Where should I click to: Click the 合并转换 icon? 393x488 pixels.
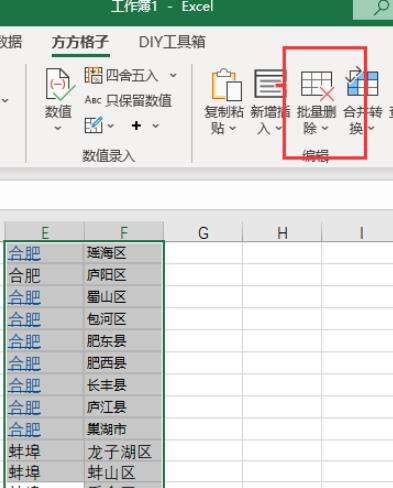pos(362,82)
